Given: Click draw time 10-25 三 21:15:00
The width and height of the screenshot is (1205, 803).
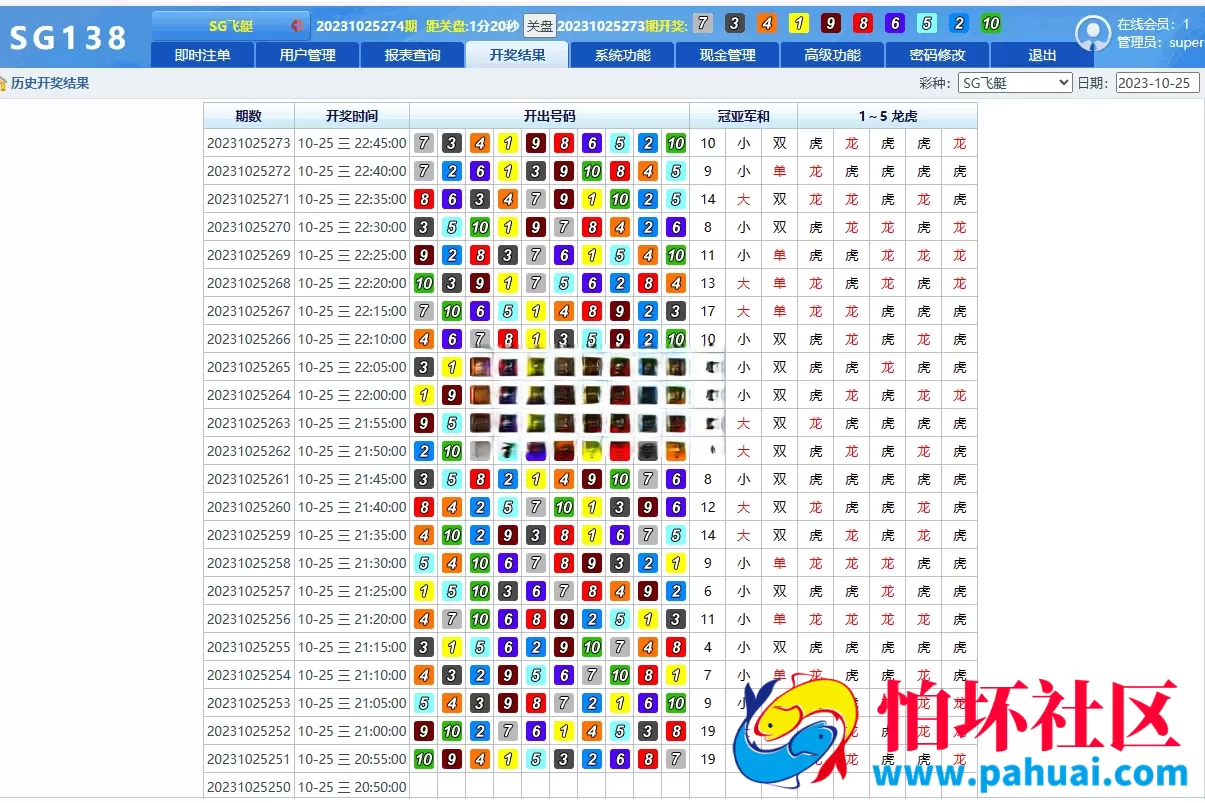Looking at the screenshot, I should [x=352, y=647].
